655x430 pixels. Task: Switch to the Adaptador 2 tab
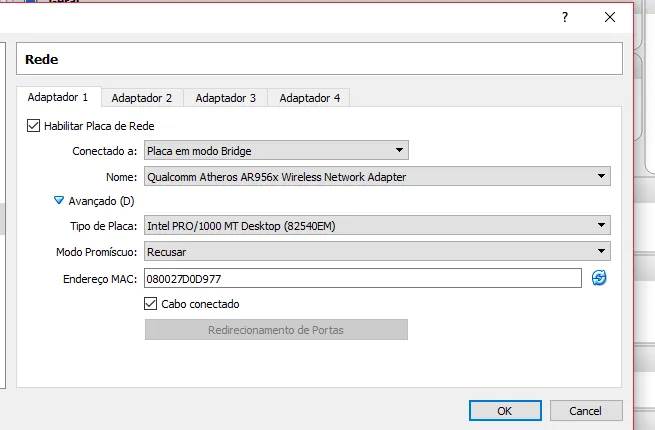[142, 98]
